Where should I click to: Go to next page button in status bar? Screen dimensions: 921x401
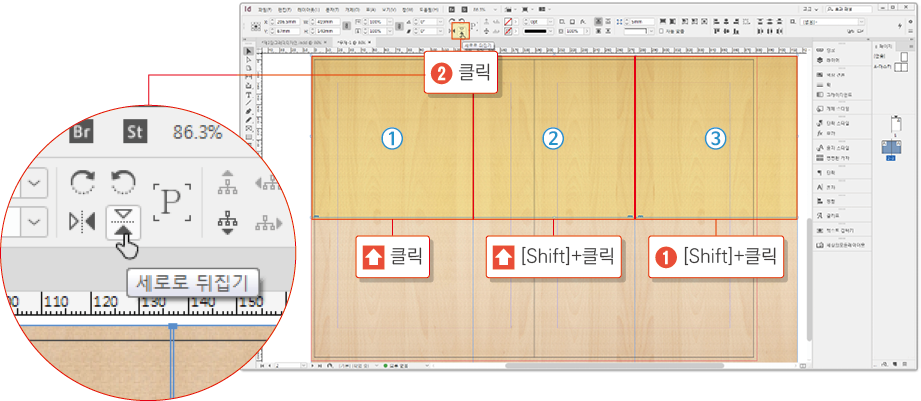tap(312, 365)
